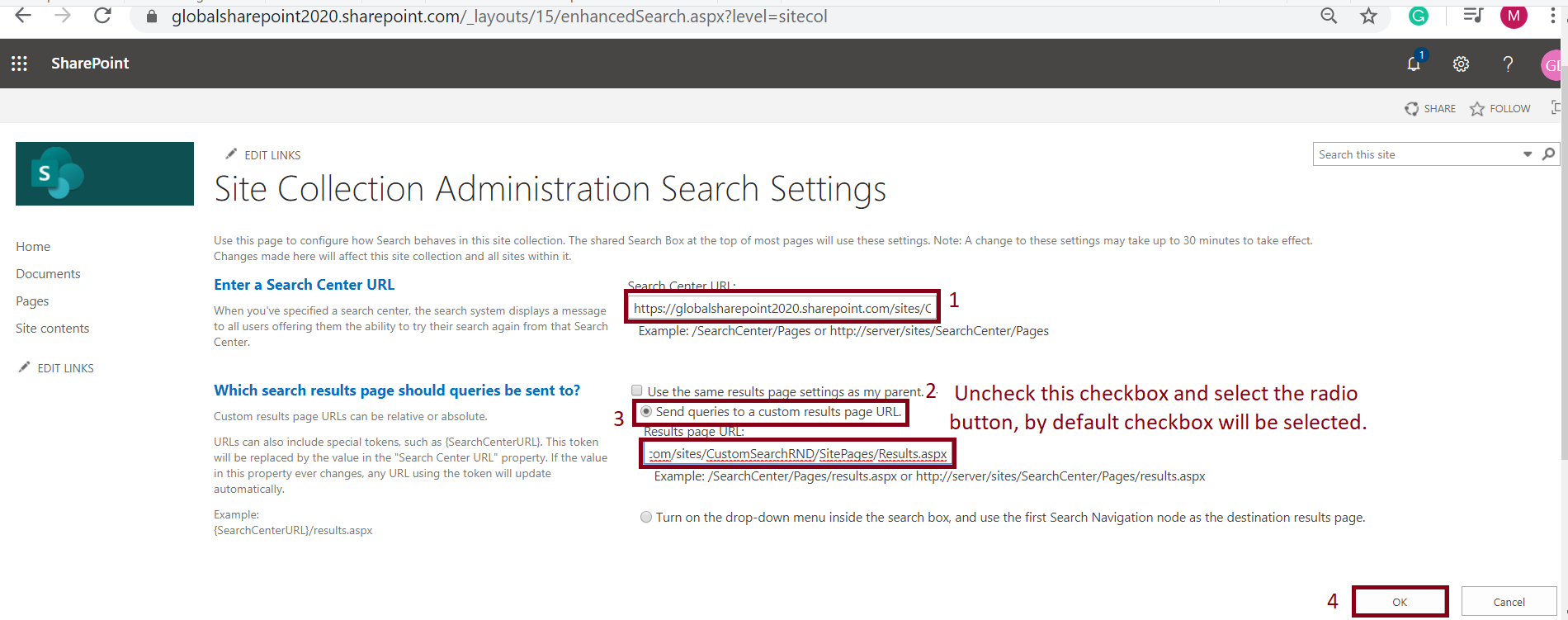Open the Chrome profile avatar M
This screenshot has width=1568, height=620.
(1514, 16)
